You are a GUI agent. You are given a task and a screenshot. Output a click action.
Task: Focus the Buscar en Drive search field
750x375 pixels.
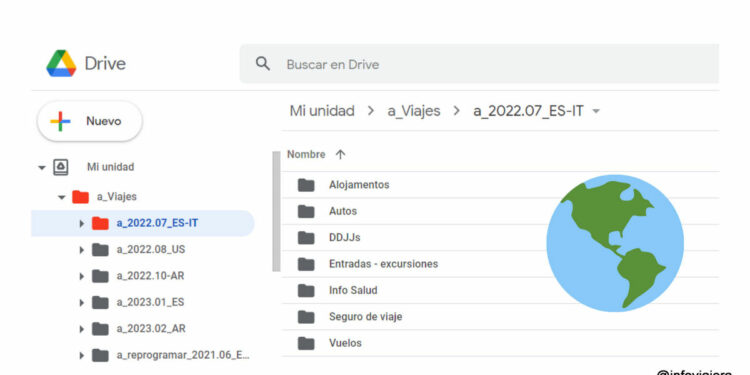tap(479, 64)
